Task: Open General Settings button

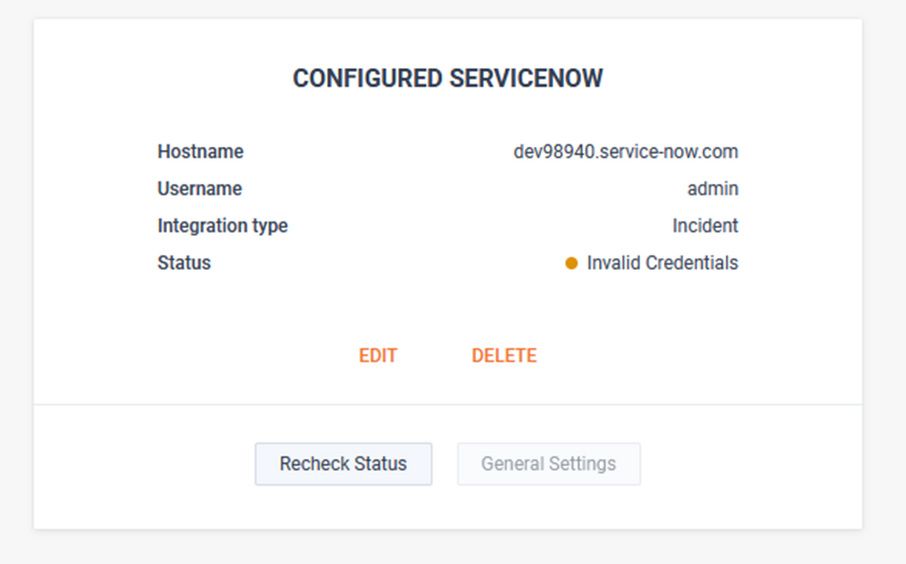Action: [x=549, y=464]
